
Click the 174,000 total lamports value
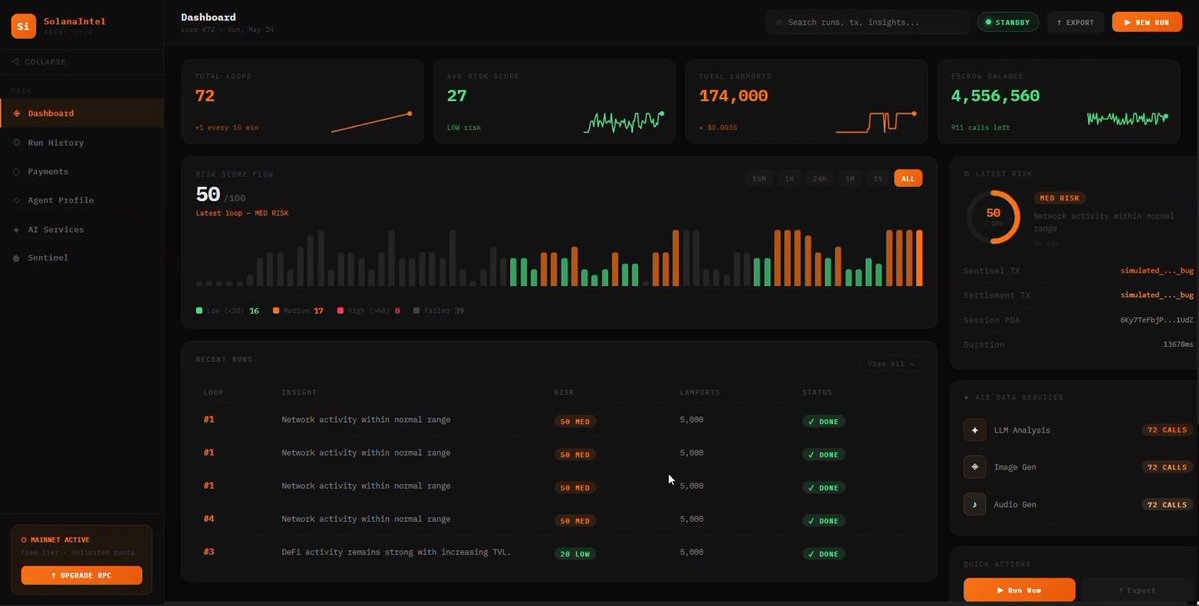[x=733, y=96]
